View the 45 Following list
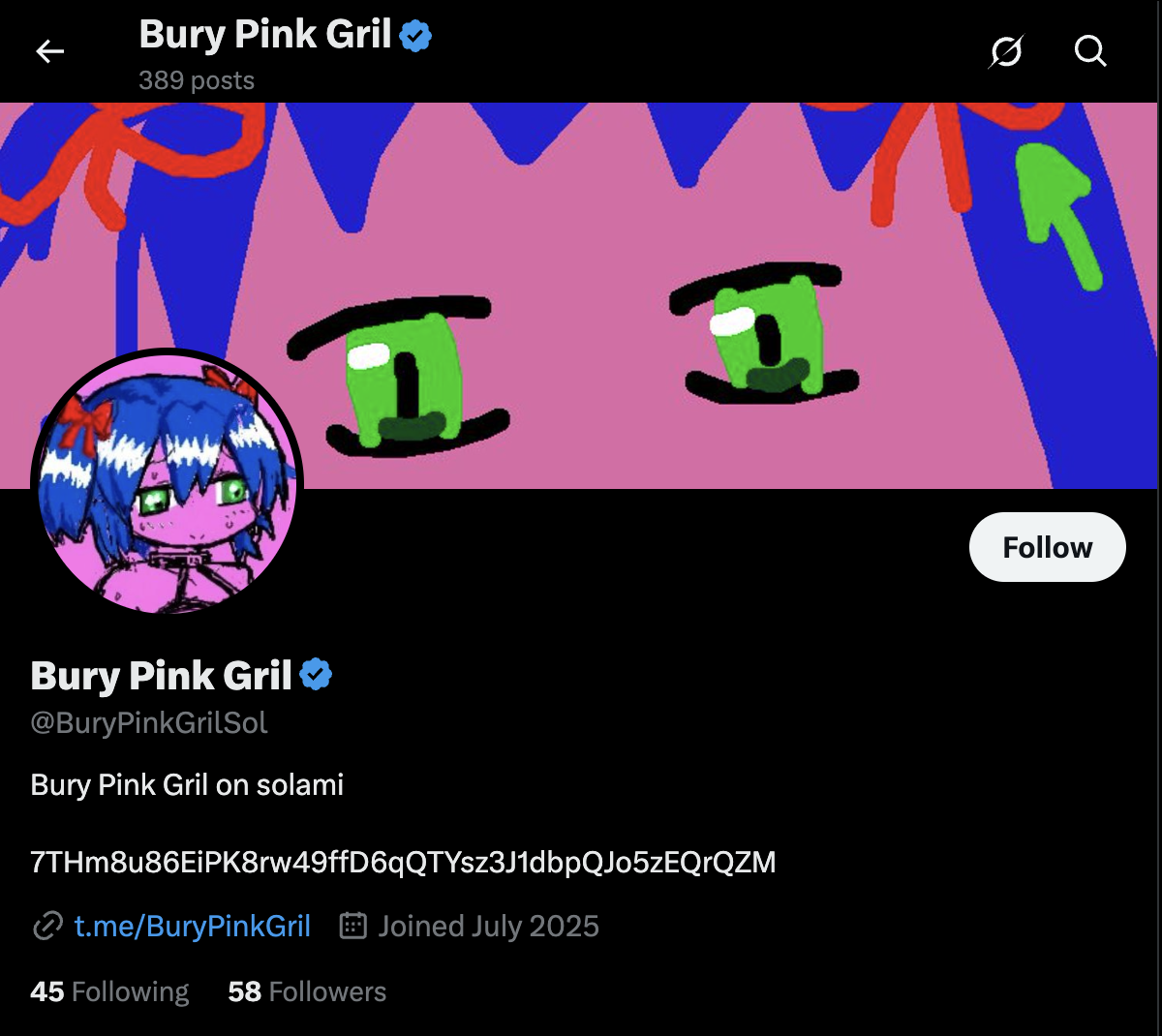 tap(109, 991)
